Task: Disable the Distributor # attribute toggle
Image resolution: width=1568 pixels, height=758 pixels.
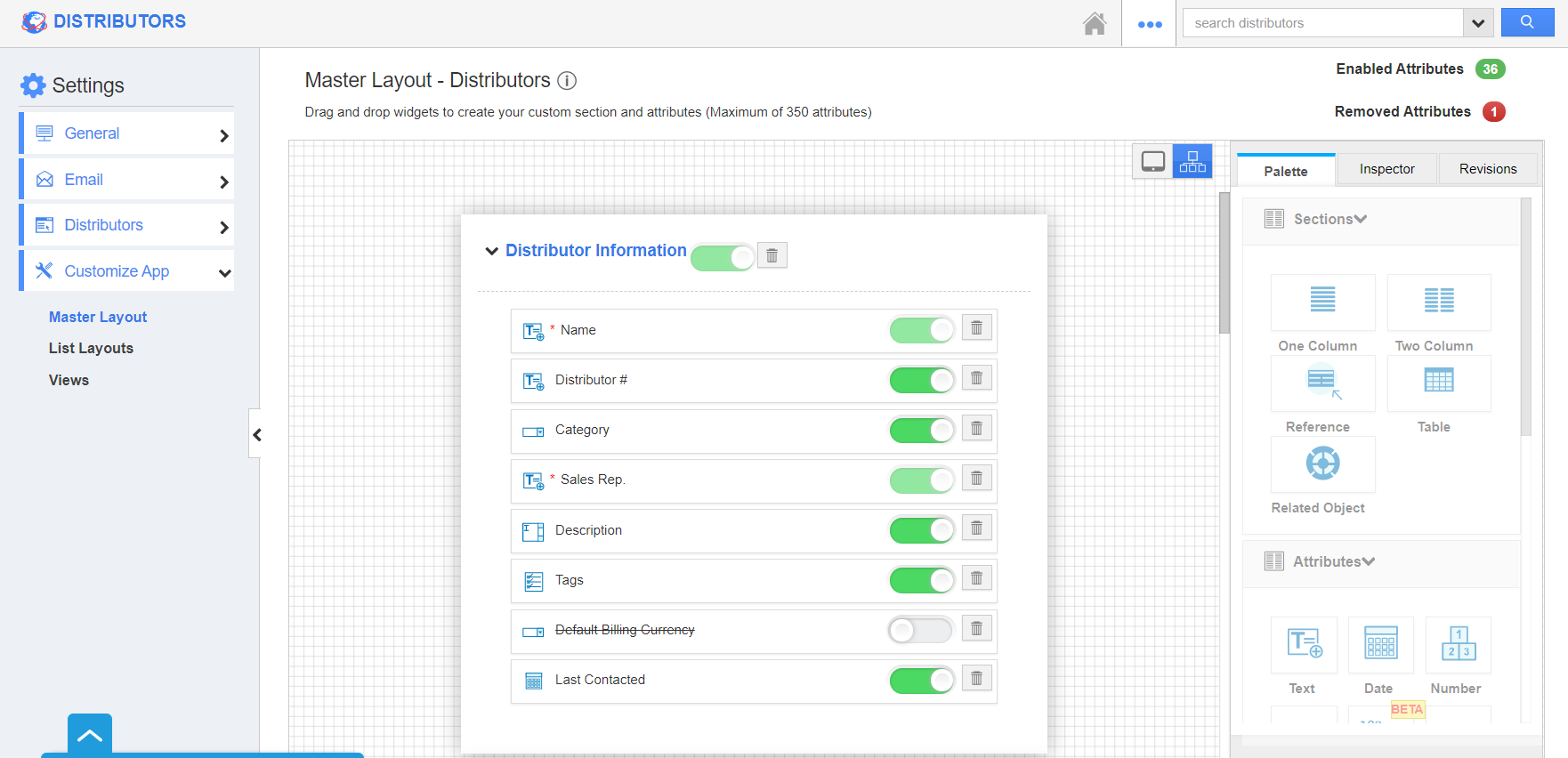Action: (x=921, y=380)
